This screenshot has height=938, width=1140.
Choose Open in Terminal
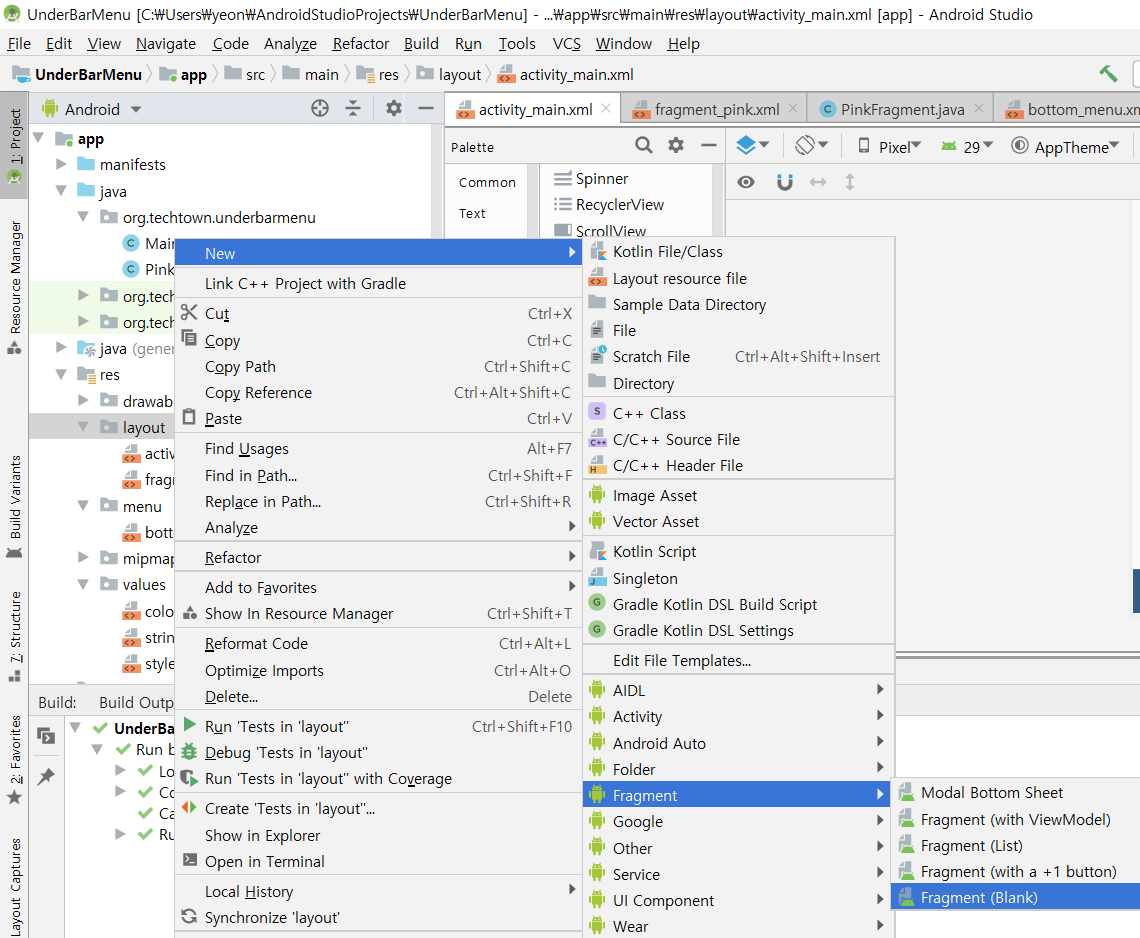coord(378,862)
